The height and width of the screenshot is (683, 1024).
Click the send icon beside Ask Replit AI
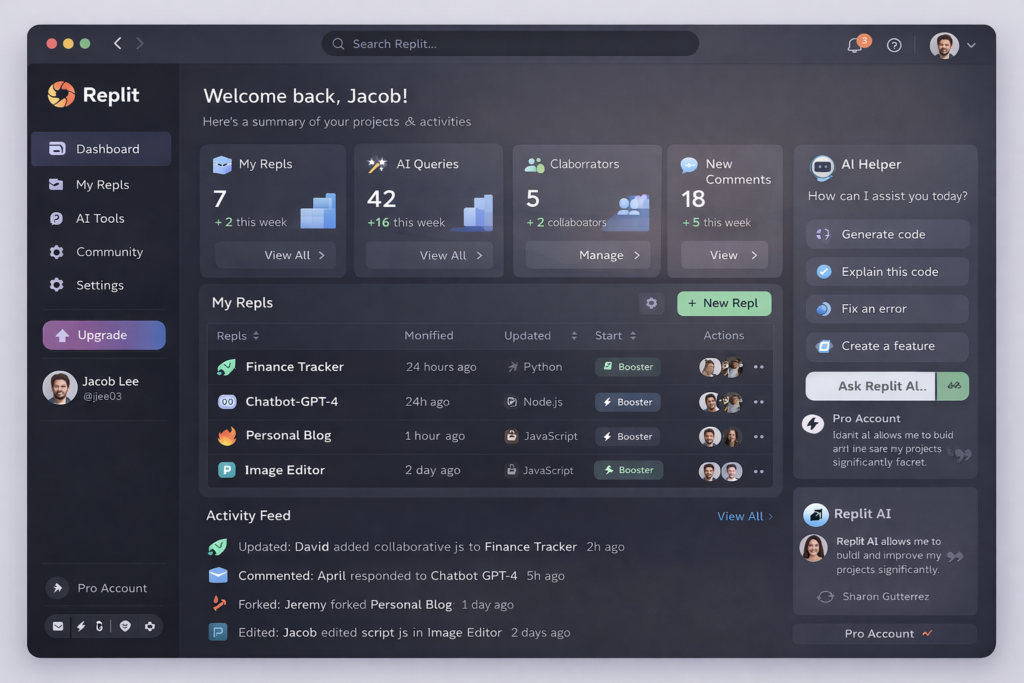(x=953, y=386)
